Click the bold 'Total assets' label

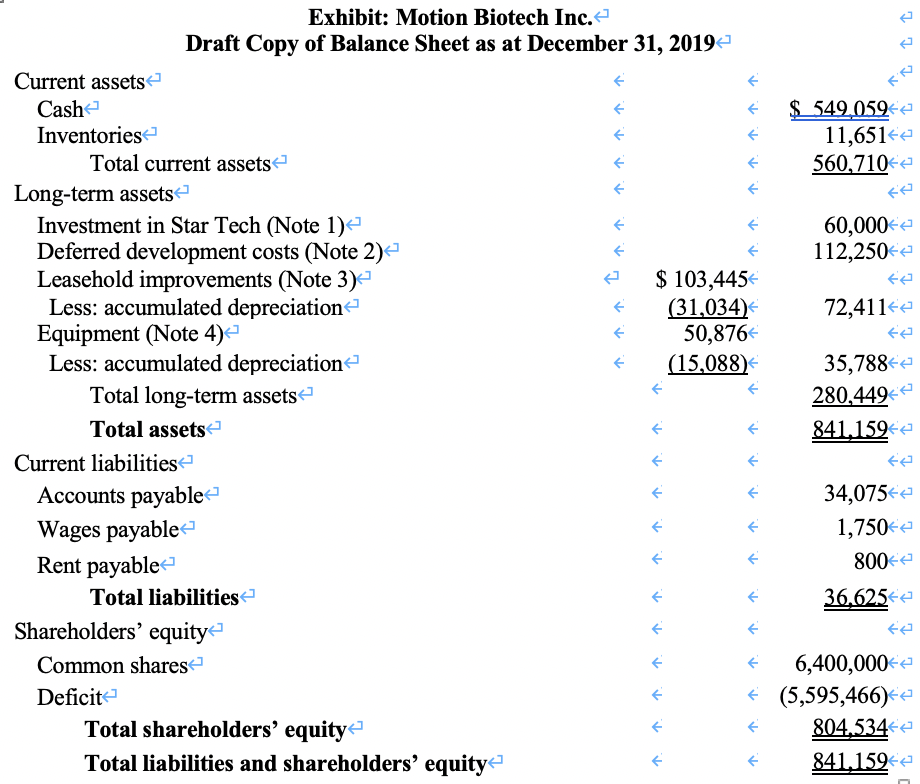tap(147, 430)
